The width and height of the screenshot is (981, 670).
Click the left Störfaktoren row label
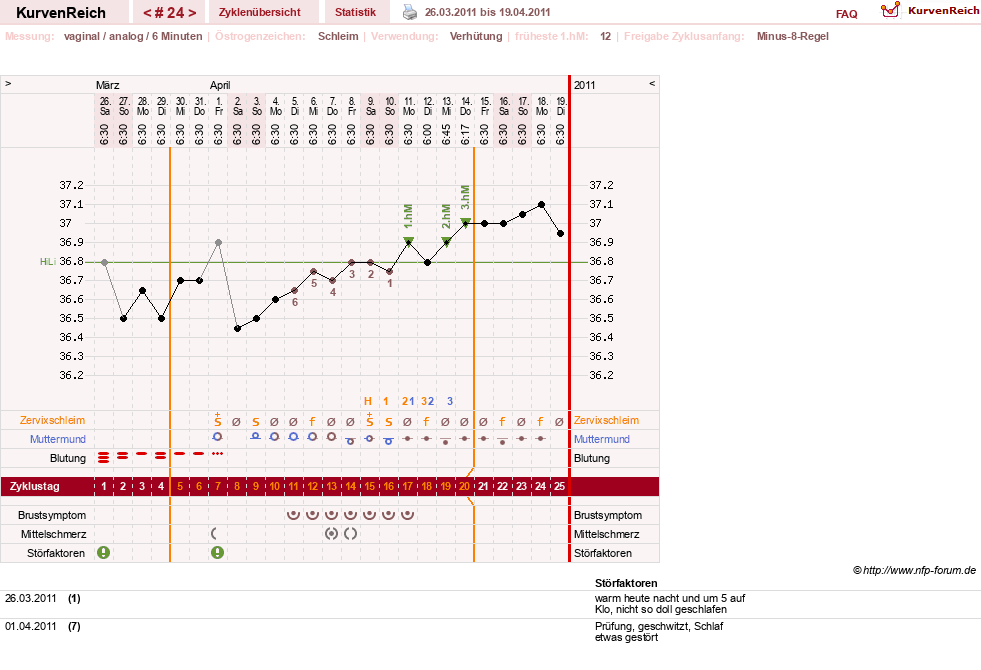point(56,553)
